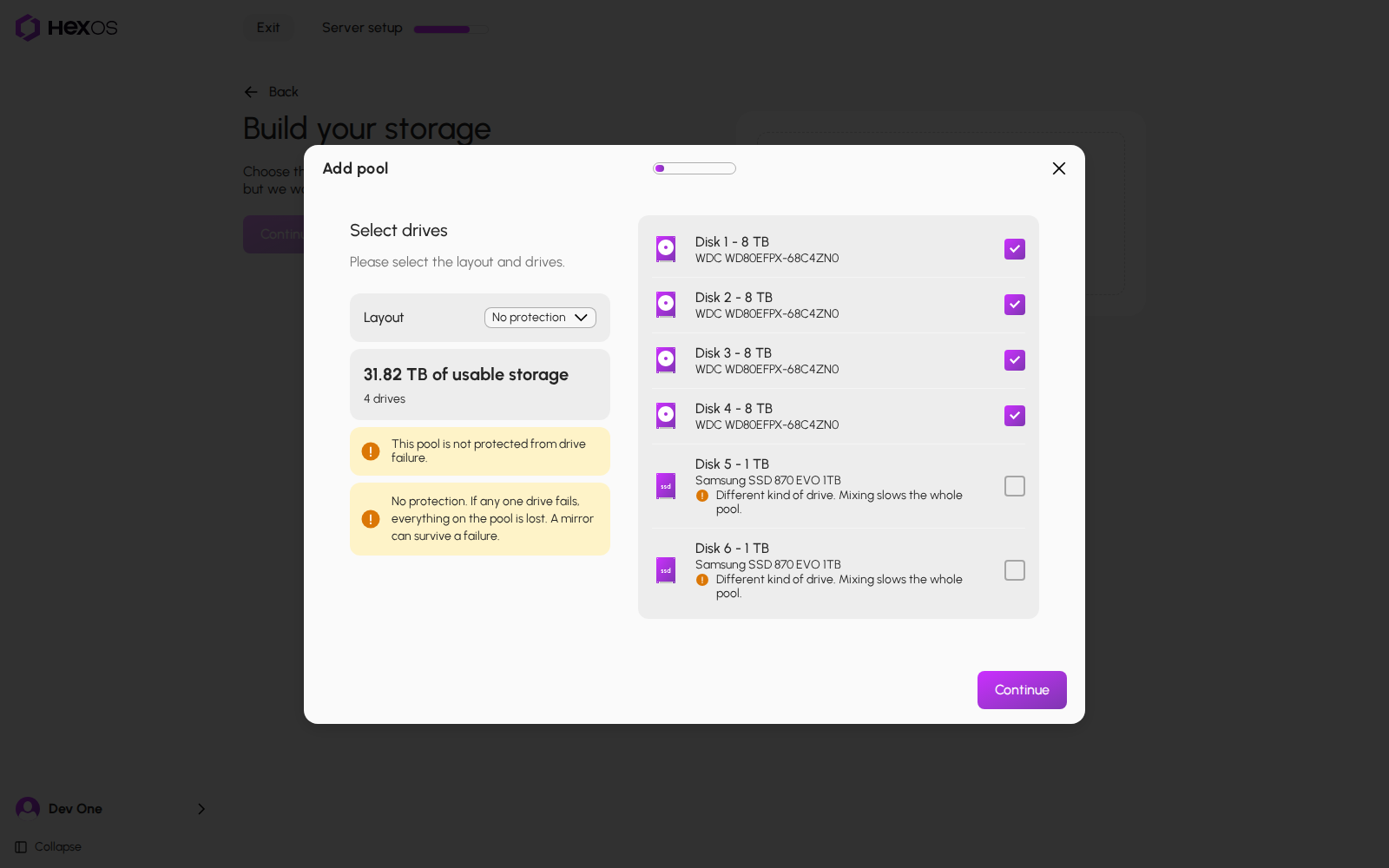Expand the Dev One account chevron
The width and height of the screenshot is (1389, 868).
pos(201,809)
